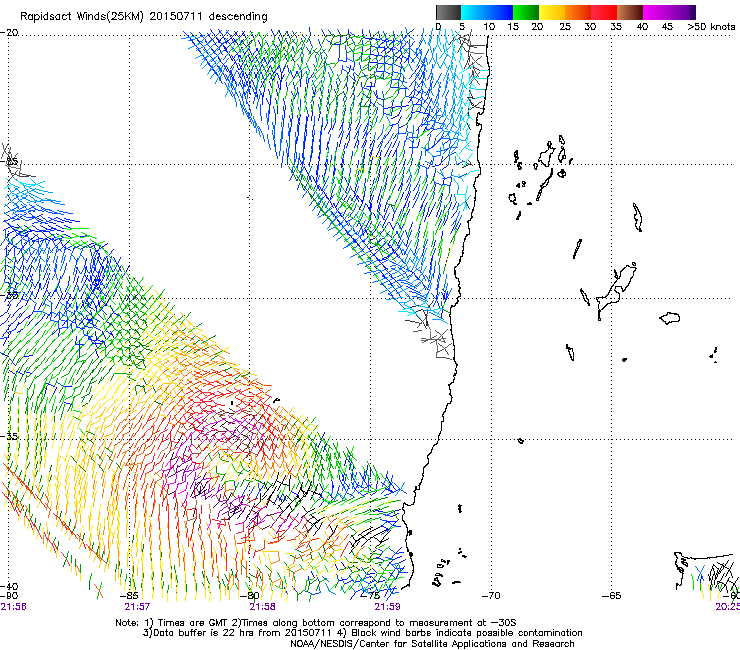Click the 'Times are GMT' note line

coord(316,623)
